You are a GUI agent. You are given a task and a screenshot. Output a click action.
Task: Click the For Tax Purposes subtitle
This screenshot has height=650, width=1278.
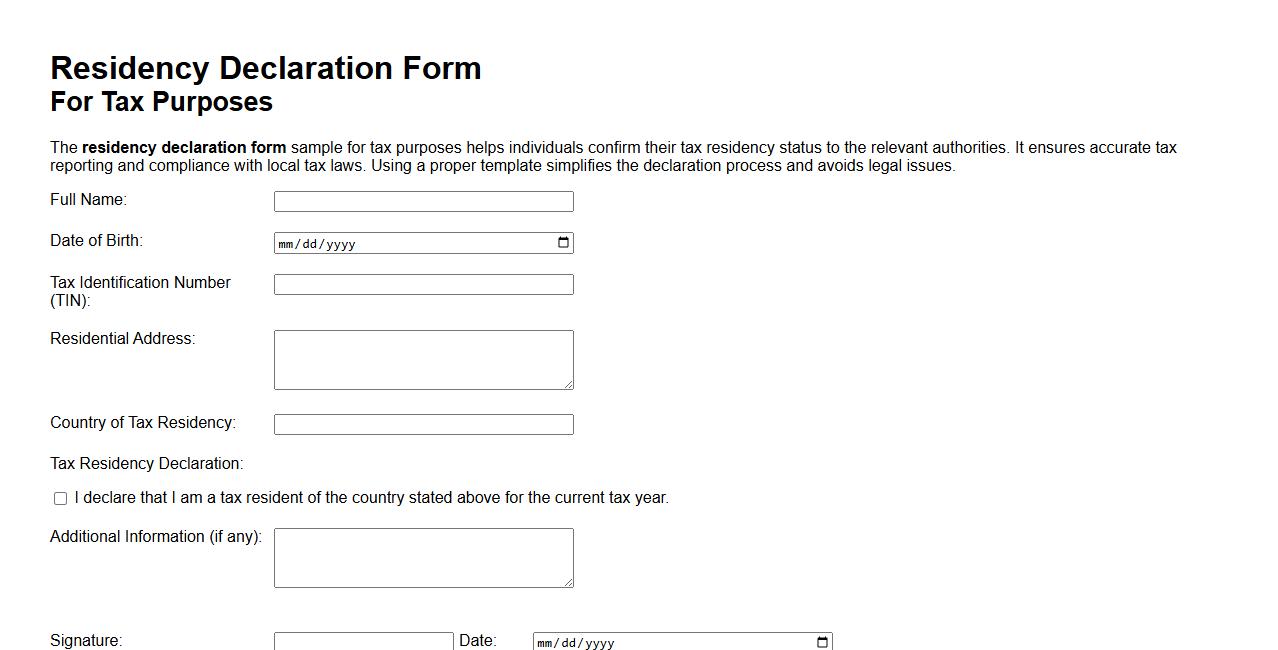(x=161, y=101)
